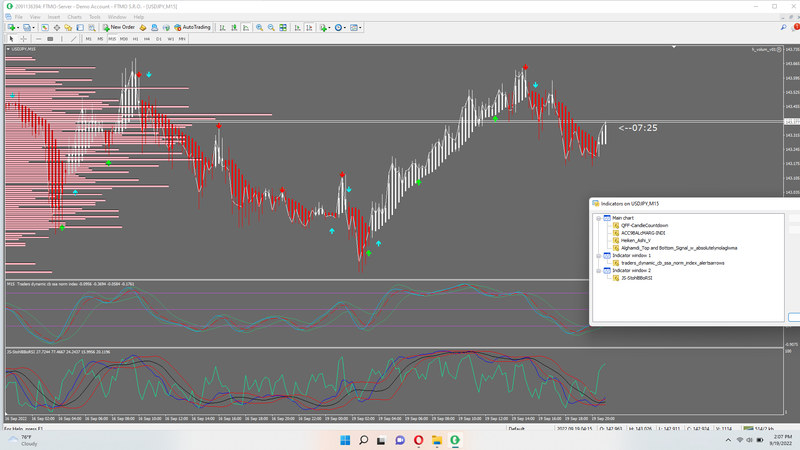800x450 pixels.
Task: Collapse the Main chart tree node
Action: pyautogui.click(x=598, y=218)
